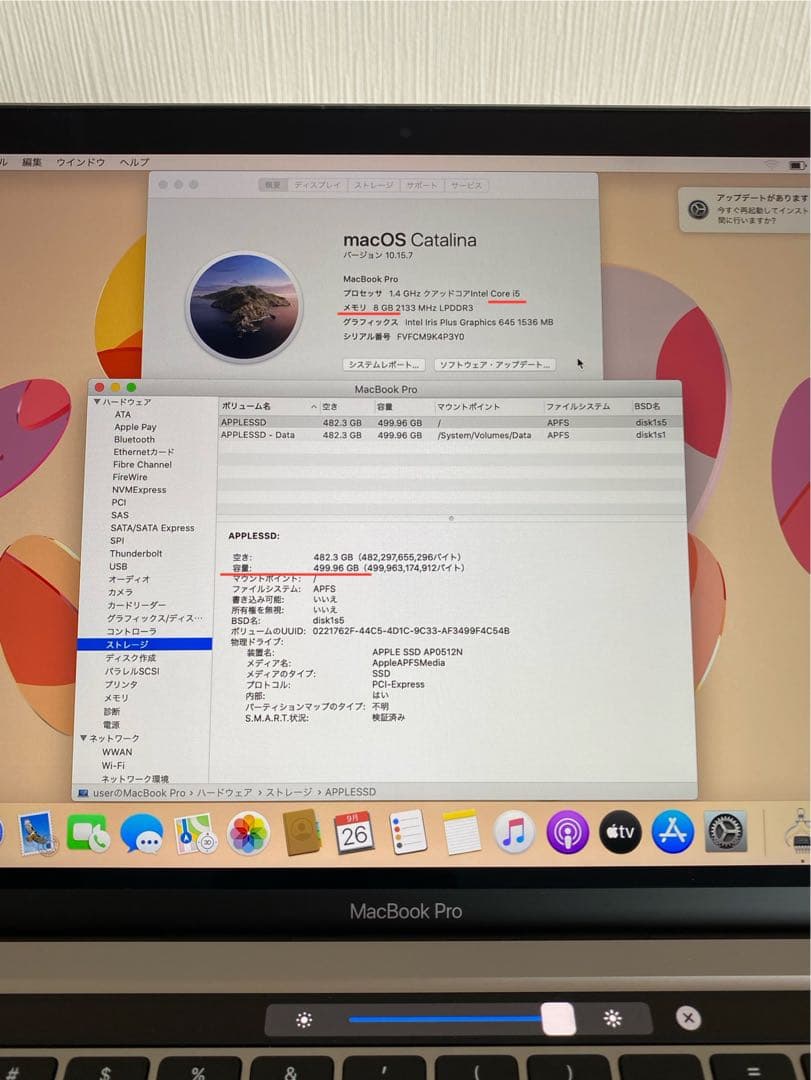This screenshot has width=811, height=1080.
Task: Open the Reminders app
Action: [407, 832]
